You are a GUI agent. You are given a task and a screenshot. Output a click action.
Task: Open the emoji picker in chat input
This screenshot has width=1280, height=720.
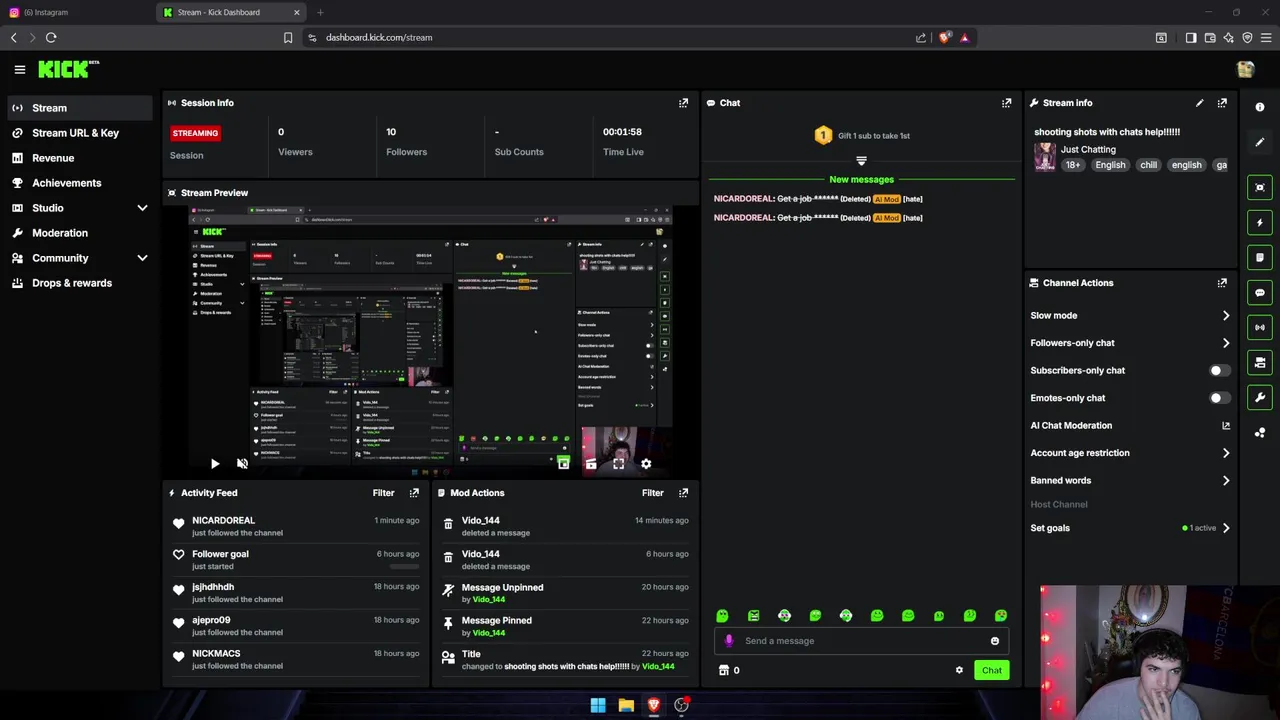pyautogui.click(x=994, y=641)
